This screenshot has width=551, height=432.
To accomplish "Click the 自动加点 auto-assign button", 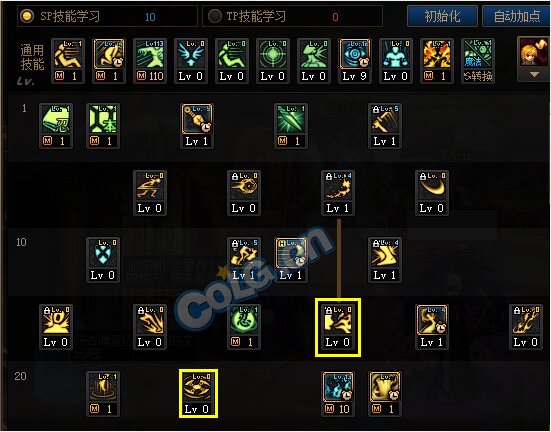I will [516, 16].
